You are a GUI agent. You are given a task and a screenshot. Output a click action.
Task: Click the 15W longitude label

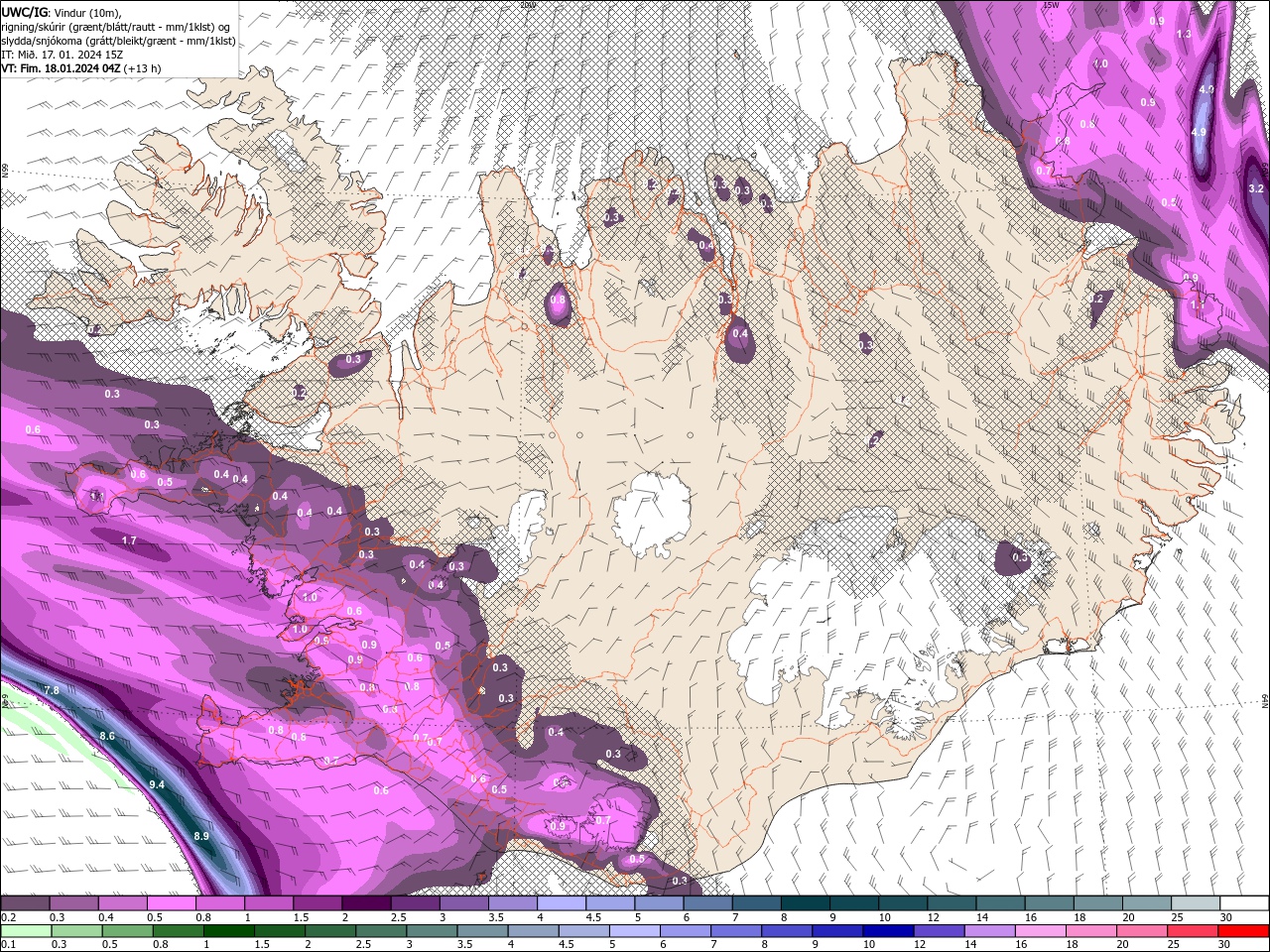(1051, 5)
